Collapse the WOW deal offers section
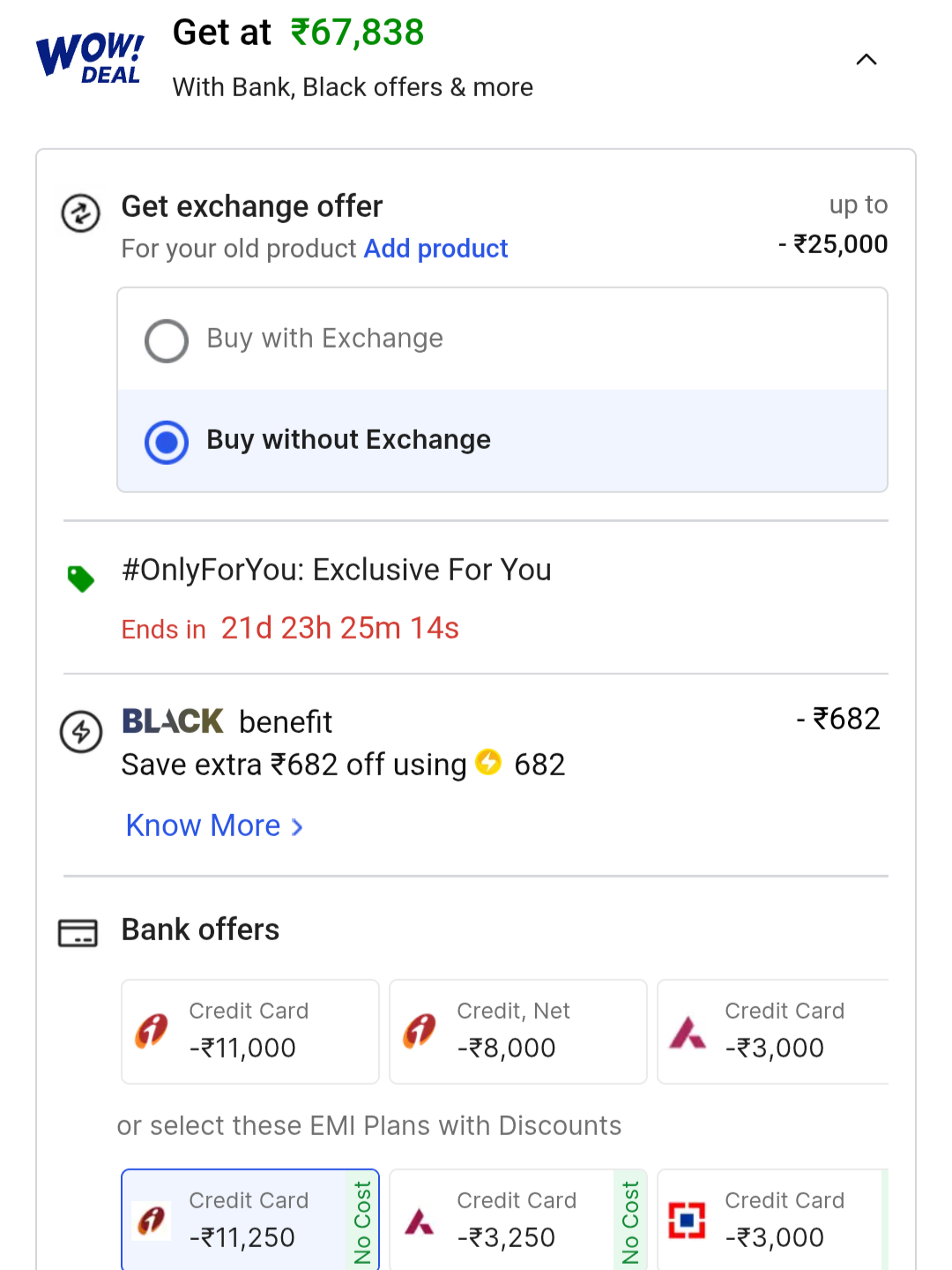The width and height of the screenshot is (952, 1270). pos(866,60)
